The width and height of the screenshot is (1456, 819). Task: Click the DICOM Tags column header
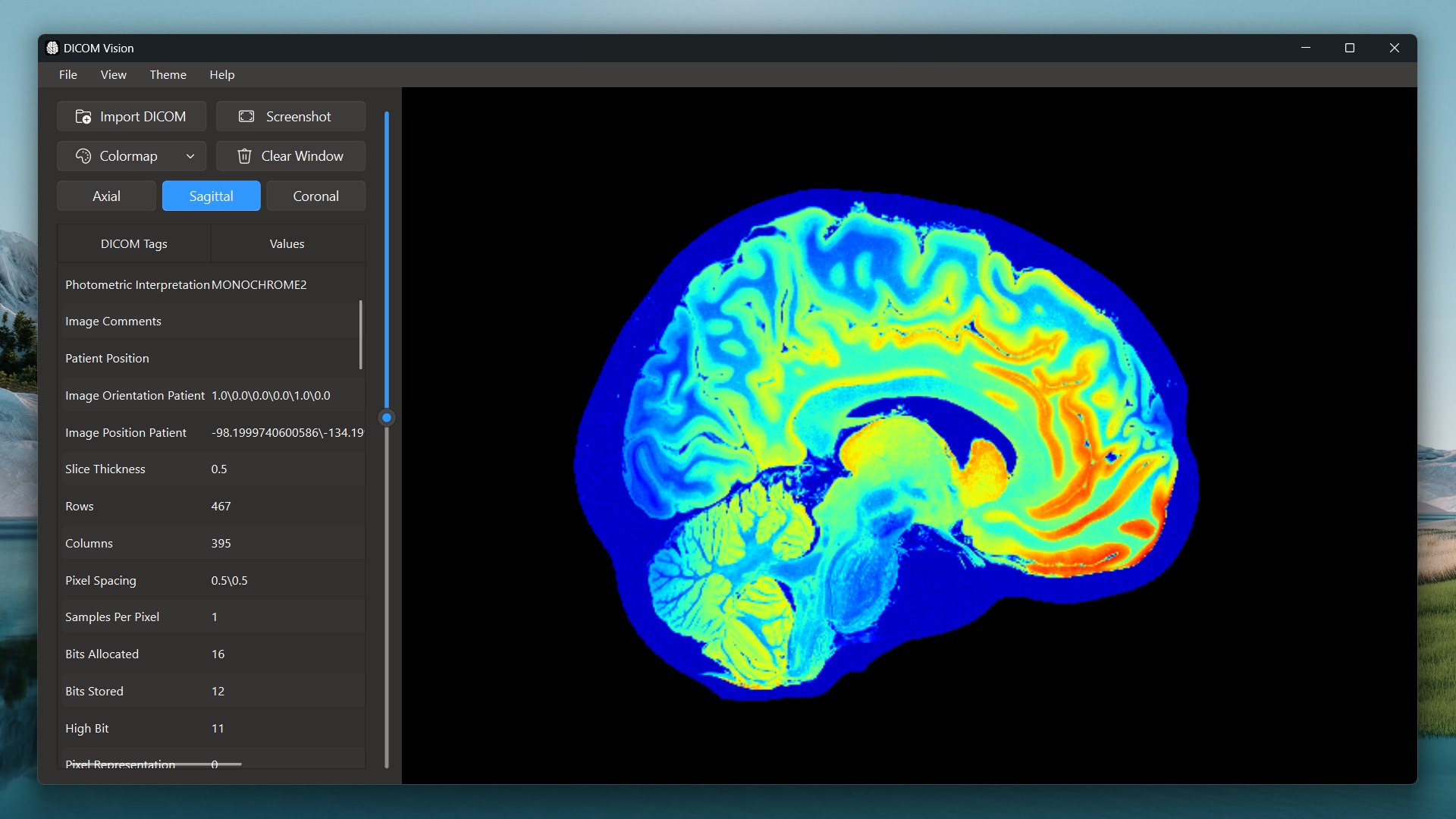134,244
